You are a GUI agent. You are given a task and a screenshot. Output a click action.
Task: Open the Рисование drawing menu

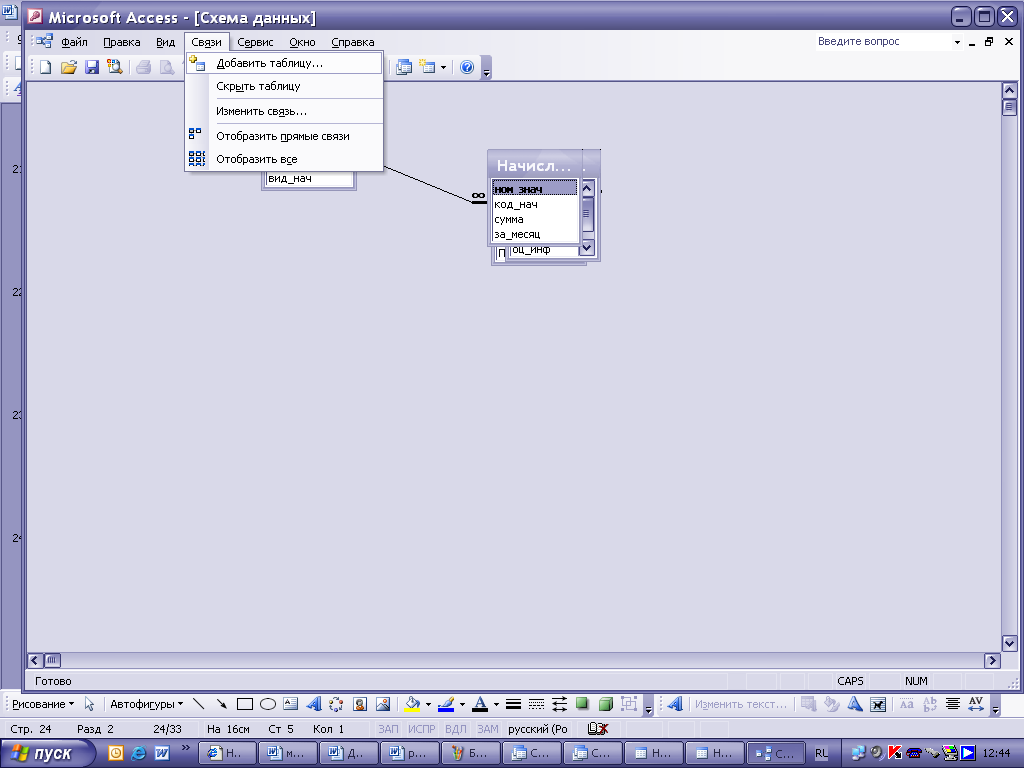pos(43,704)
